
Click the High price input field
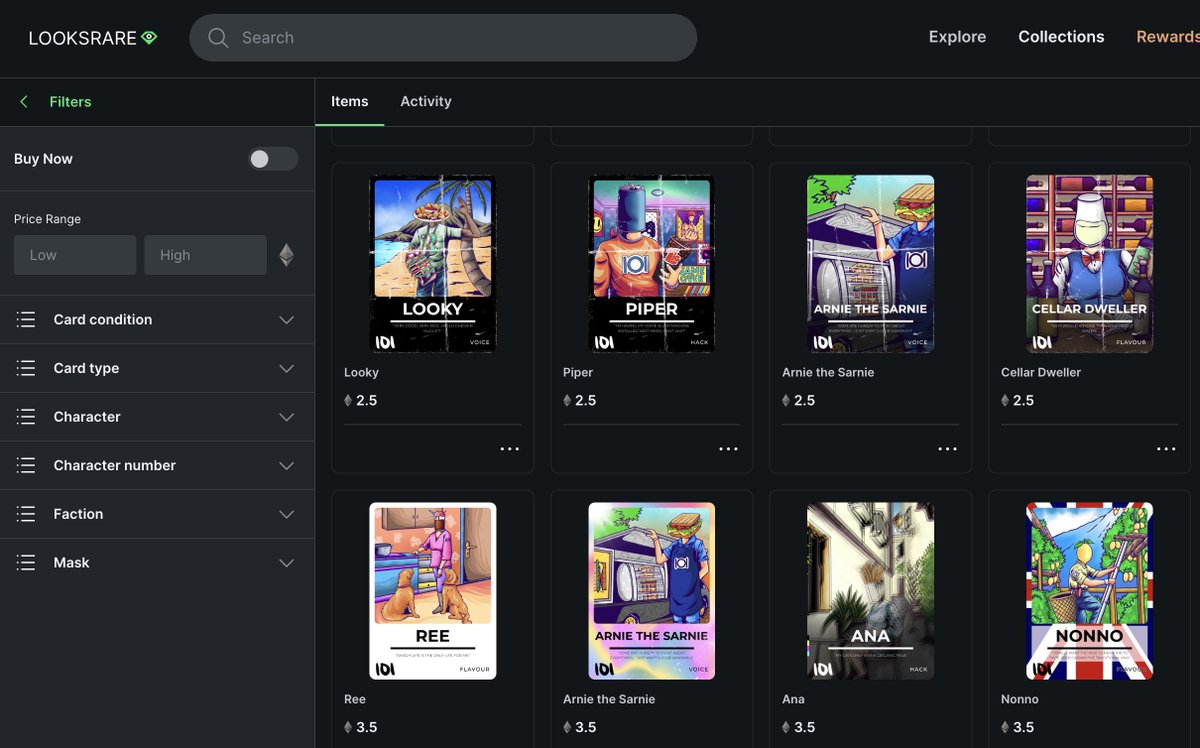point(205,255)
